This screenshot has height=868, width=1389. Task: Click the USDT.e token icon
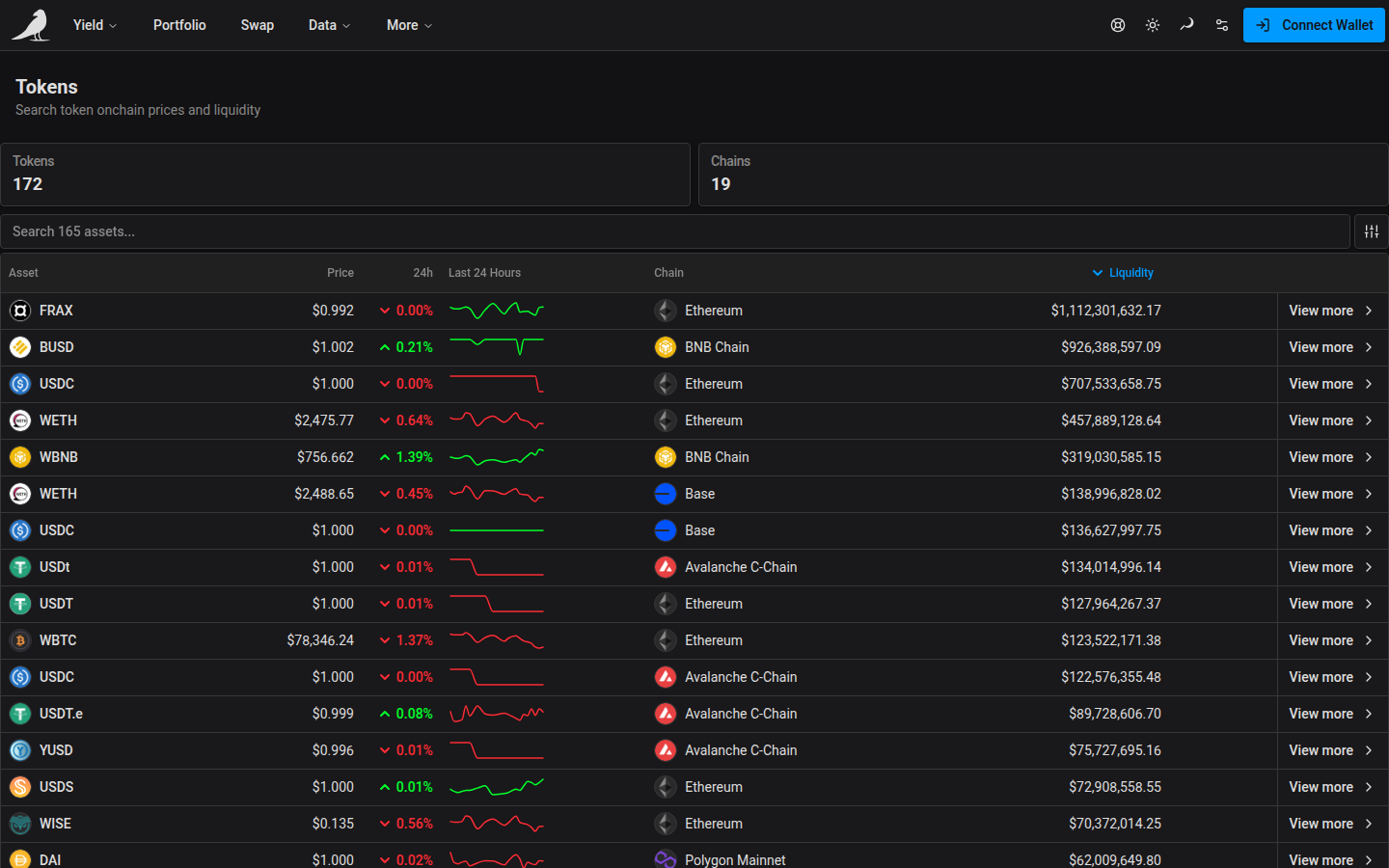[20, 714]
